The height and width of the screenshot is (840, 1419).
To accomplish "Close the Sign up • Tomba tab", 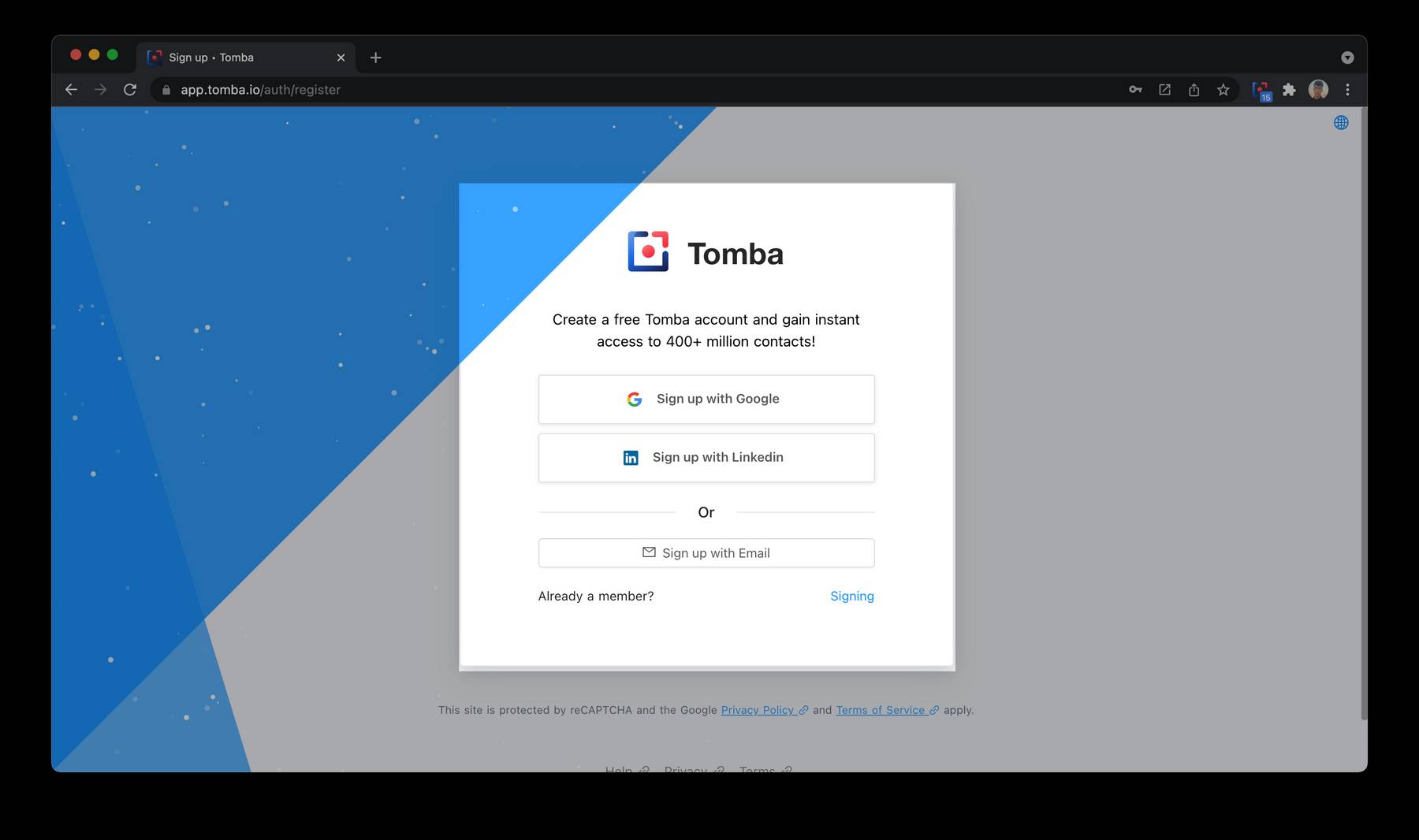I will click(341, 58).
